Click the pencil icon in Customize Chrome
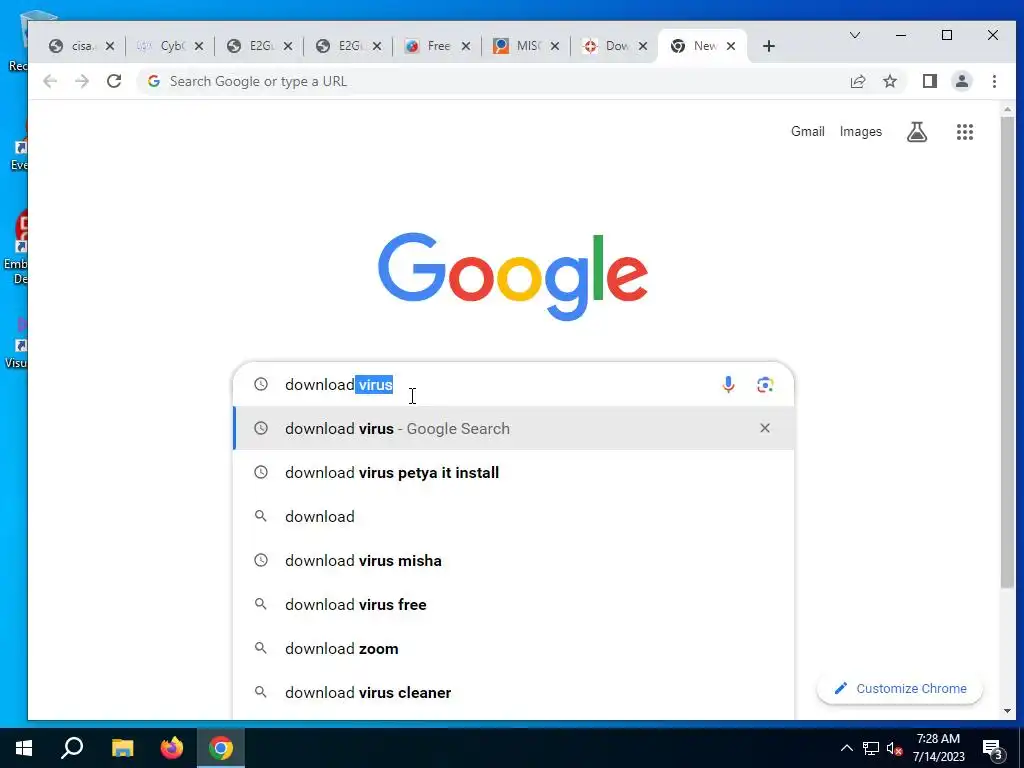The width and height of the screenshot is (1024, 768). [x=840, y=688]
